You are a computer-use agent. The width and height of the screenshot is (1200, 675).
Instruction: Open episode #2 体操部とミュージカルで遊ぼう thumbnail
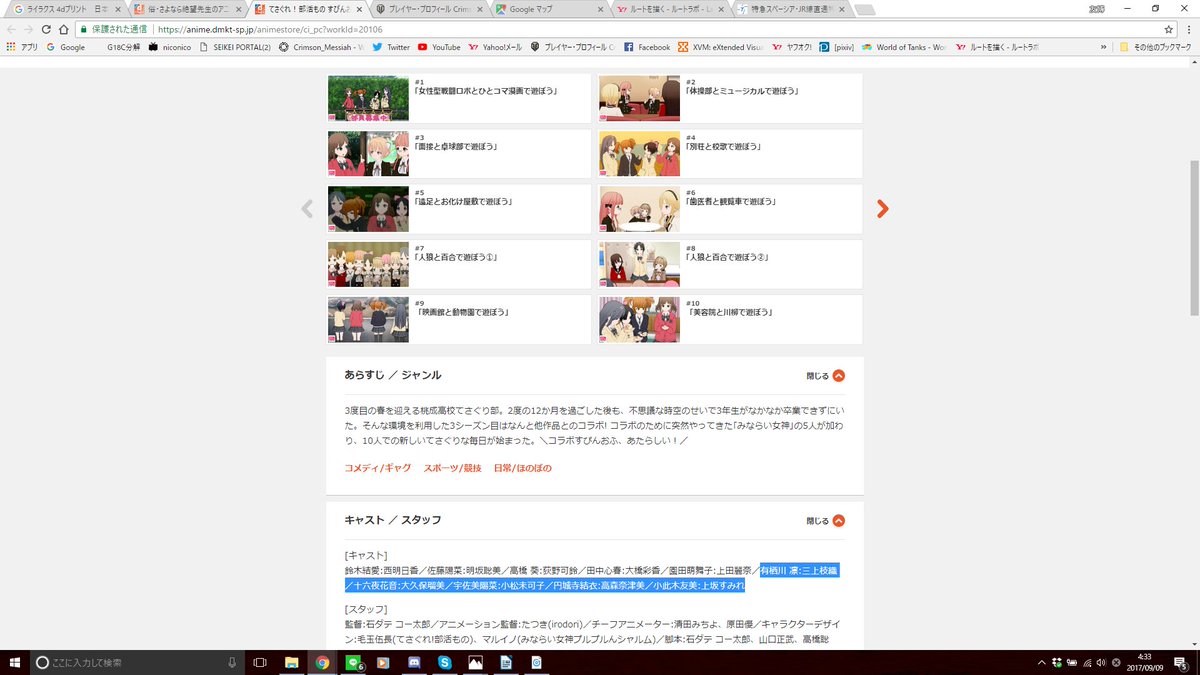pos(640,98)
